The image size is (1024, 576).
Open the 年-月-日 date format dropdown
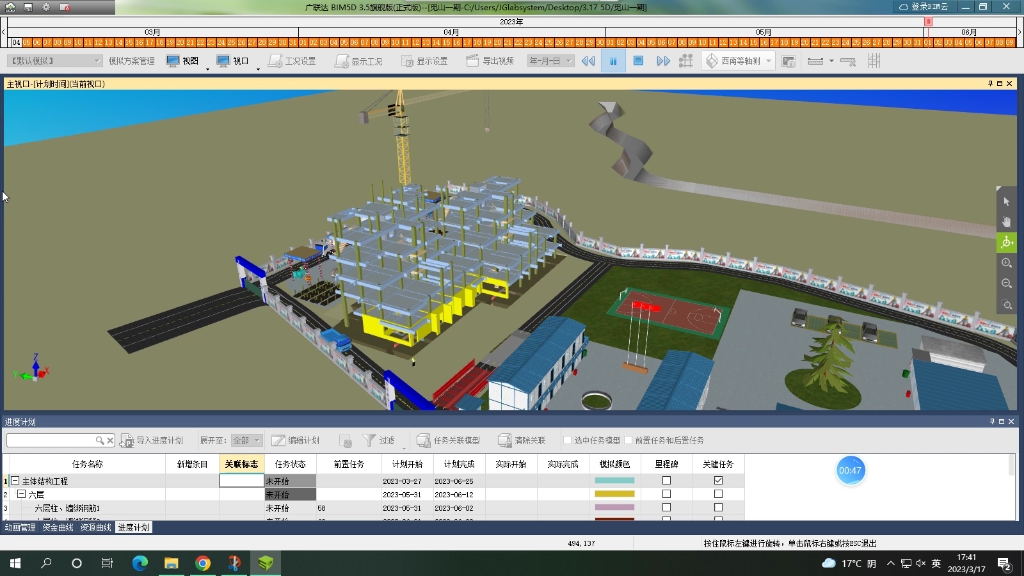click(x=550, y=61)
